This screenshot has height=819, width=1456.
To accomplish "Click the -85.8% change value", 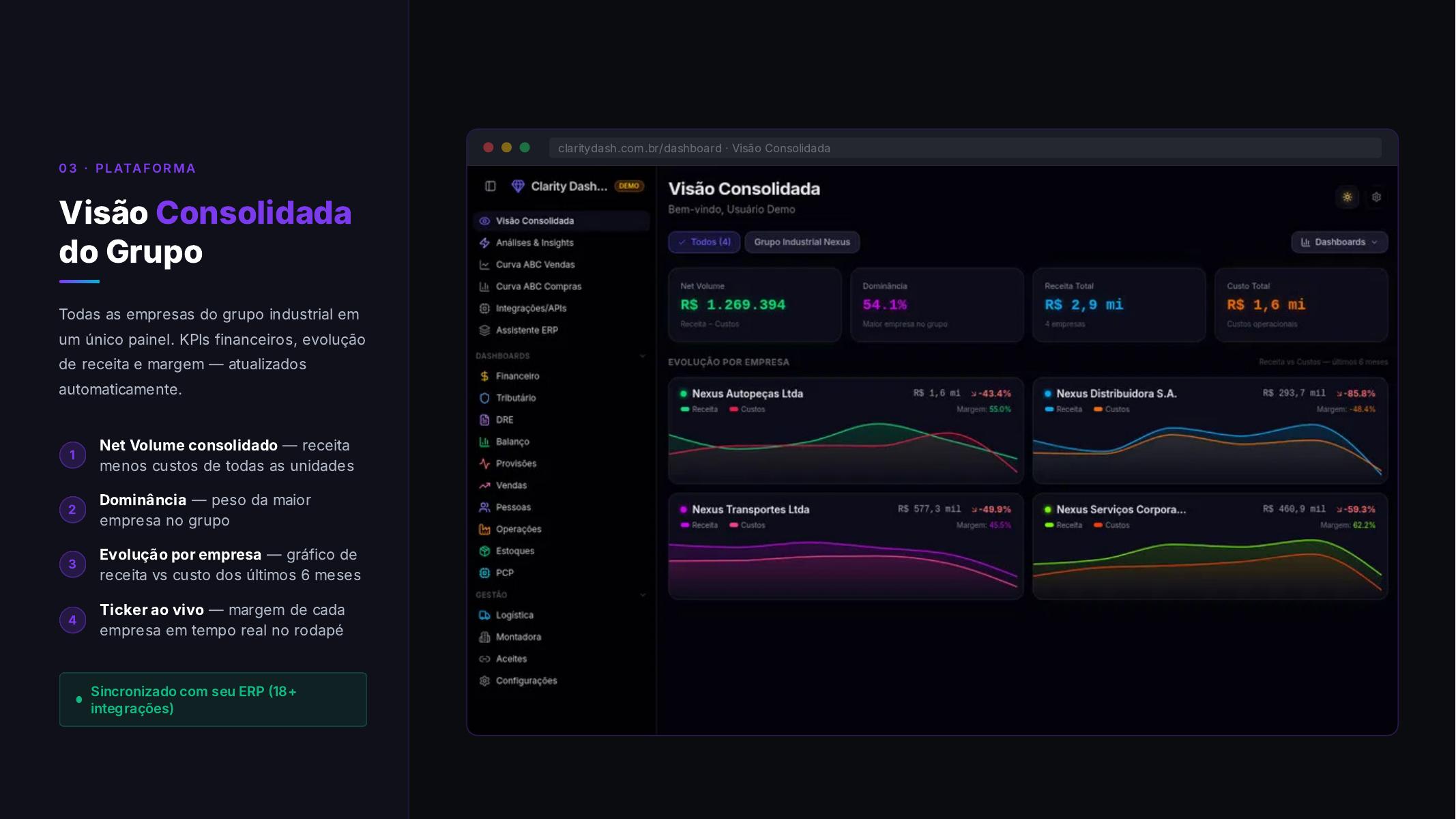I will coord(1356,394).
